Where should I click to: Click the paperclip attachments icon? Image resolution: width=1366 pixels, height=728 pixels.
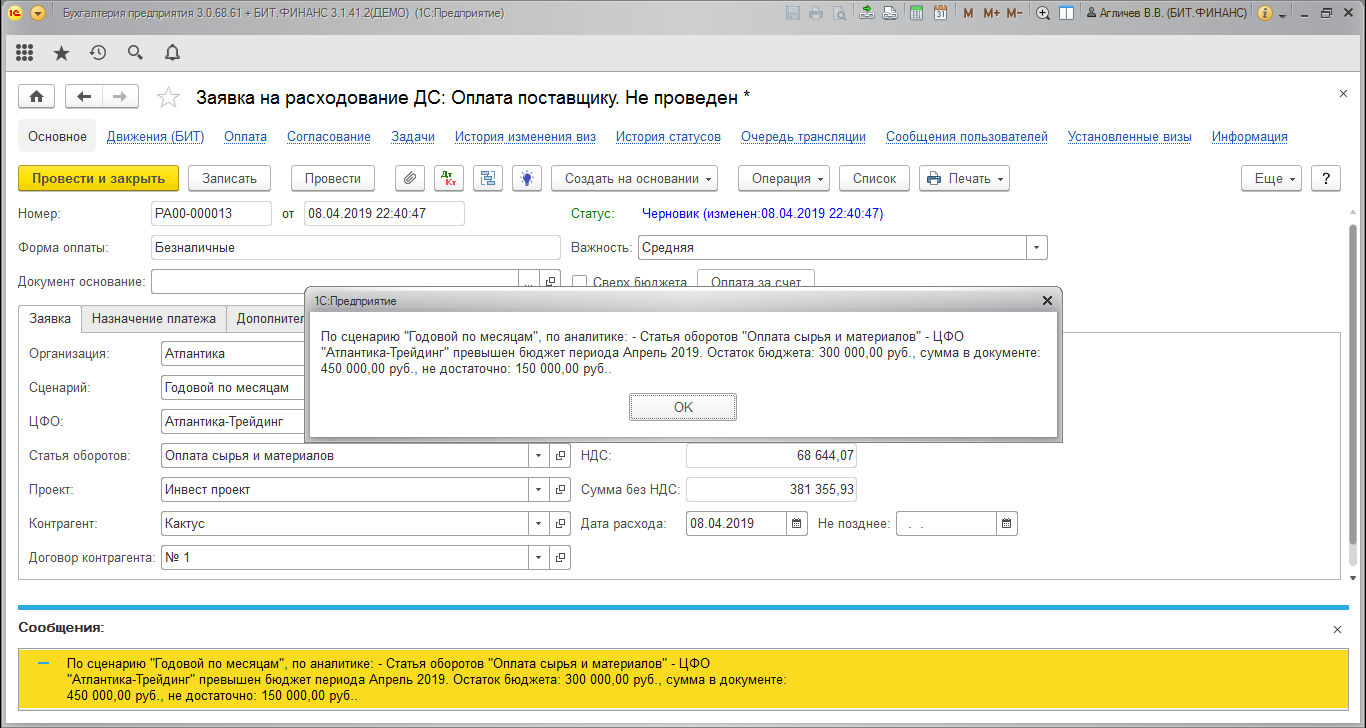409,178
